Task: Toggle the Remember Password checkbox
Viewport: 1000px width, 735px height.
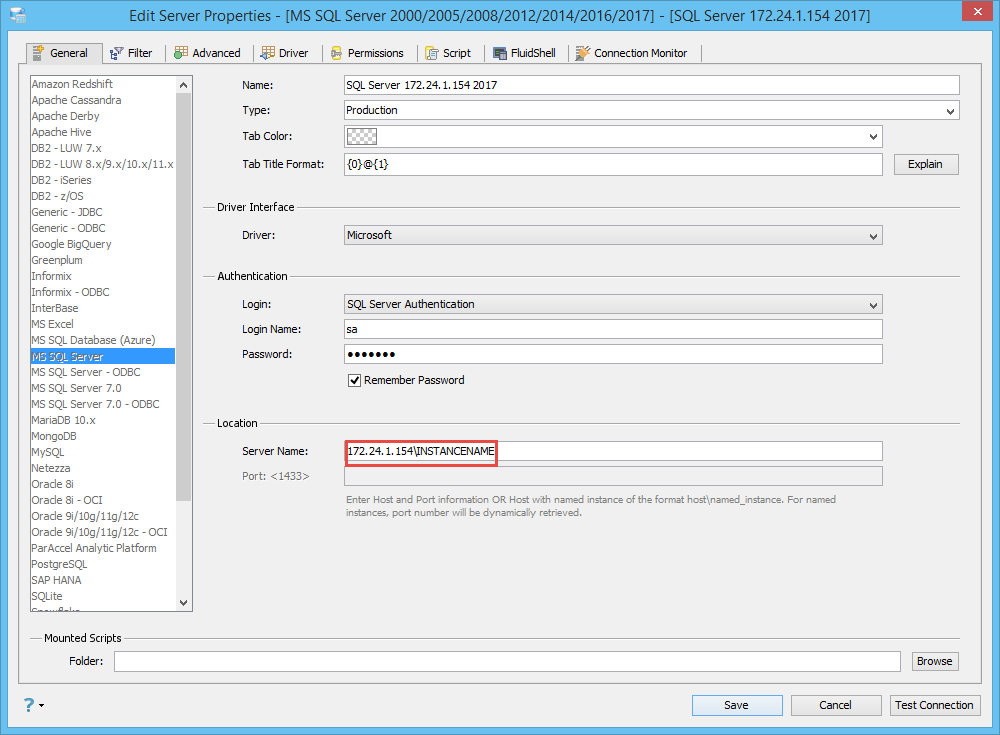Action: (x=354, y=381)
